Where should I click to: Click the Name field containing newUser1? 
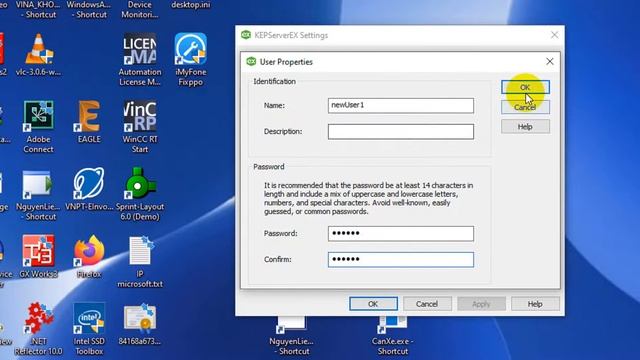pyautogui.click(x=401, y=105)
